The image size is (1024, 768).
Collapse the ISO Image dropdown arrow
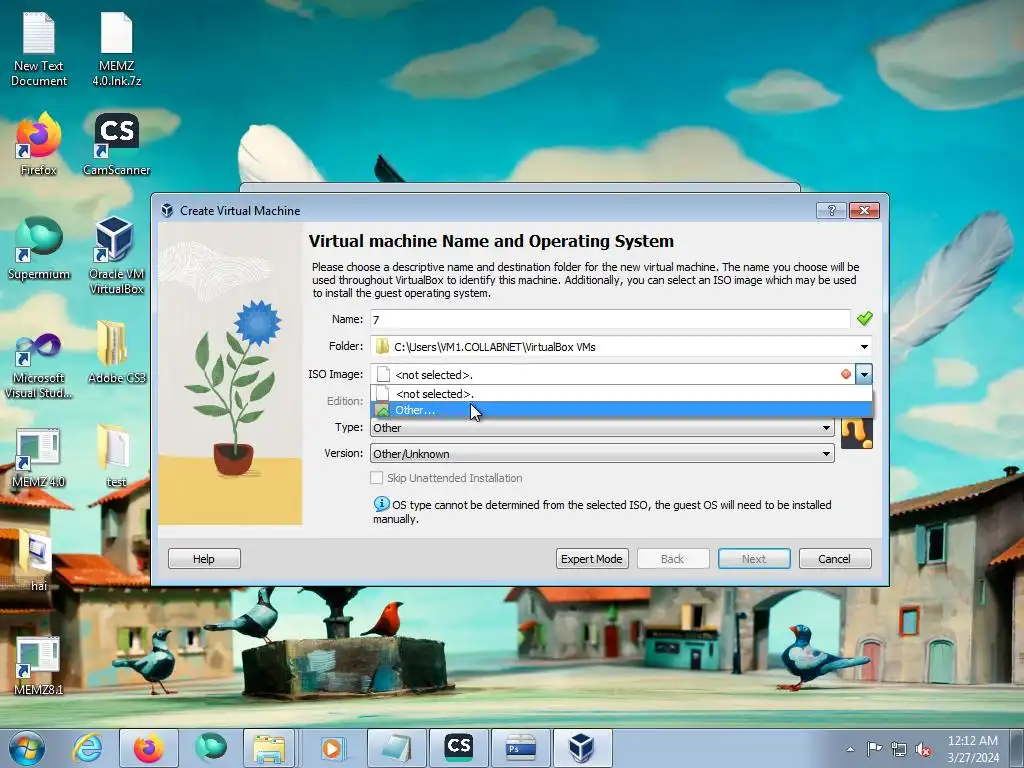tap(864, 374)
